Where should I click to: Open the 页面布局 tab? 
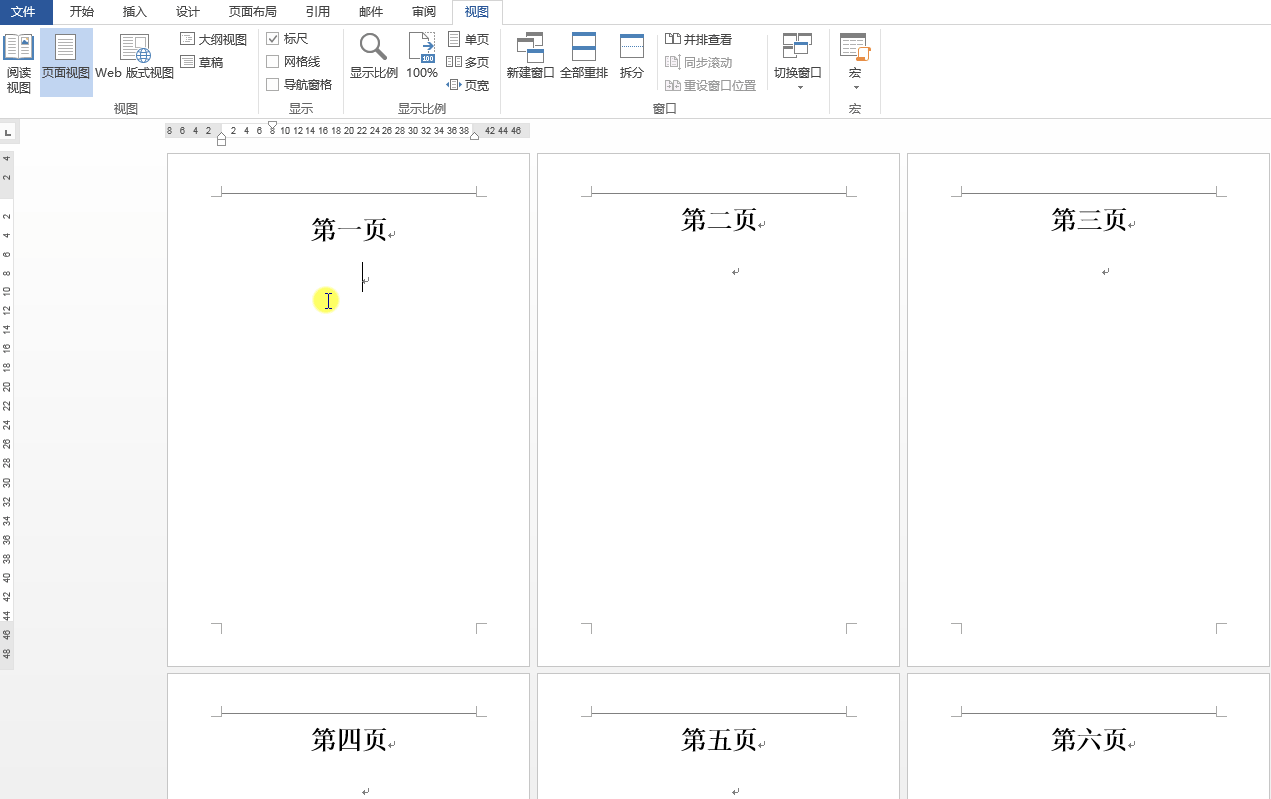(x=252, y=12)
